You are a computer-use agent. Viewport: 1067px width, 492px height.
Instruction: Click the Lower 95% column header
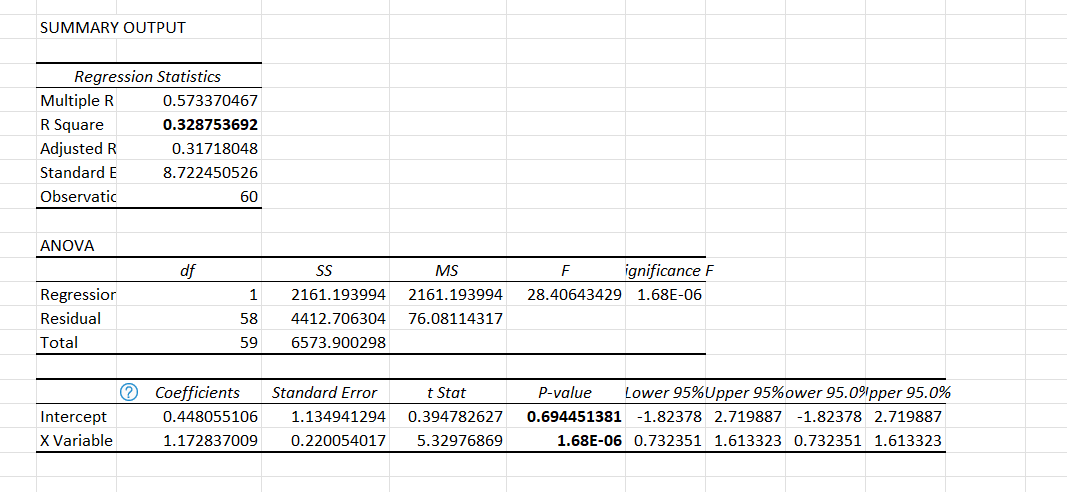pos(664,393)
